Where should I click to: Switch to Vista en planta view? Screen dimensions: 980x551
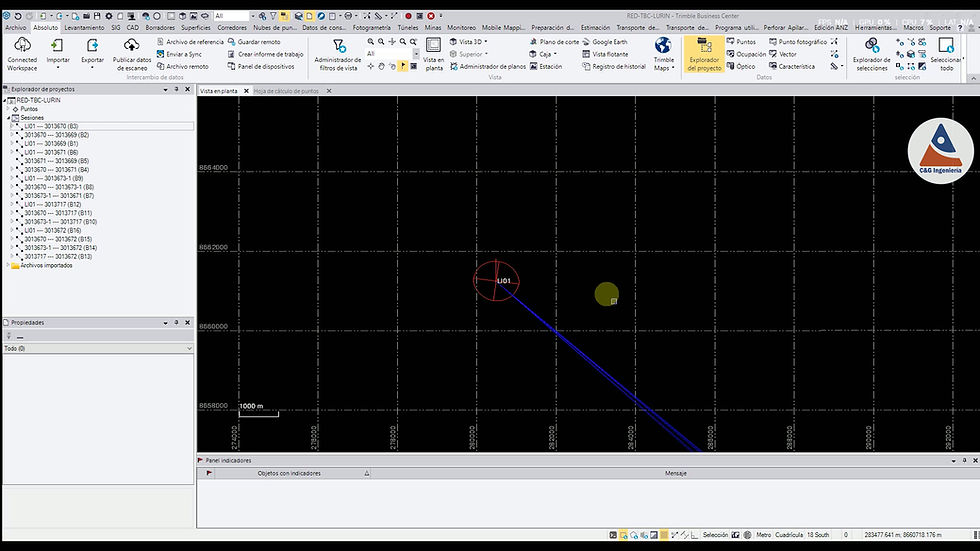point(433,54)
